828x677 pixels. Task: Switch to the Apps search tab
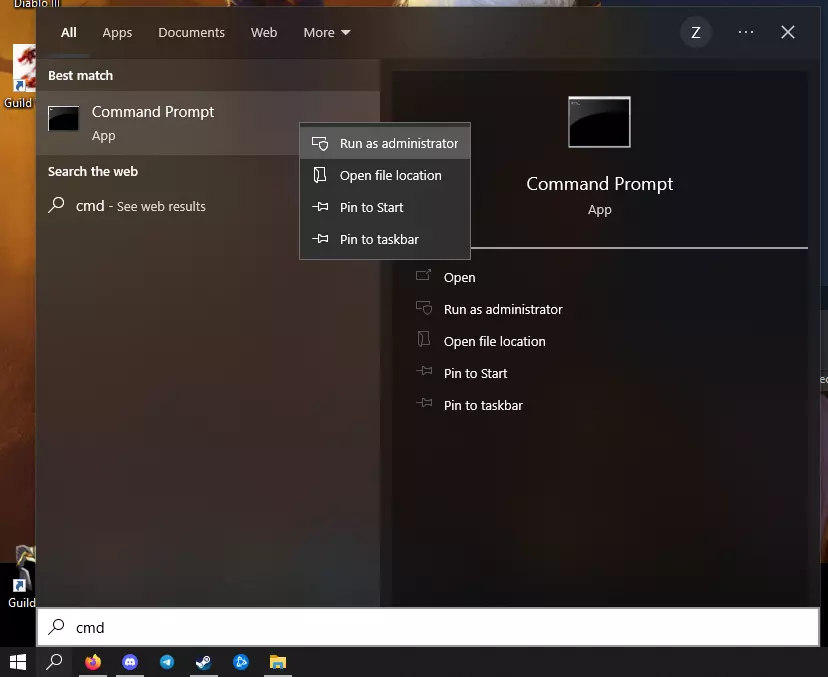[117, 32]
